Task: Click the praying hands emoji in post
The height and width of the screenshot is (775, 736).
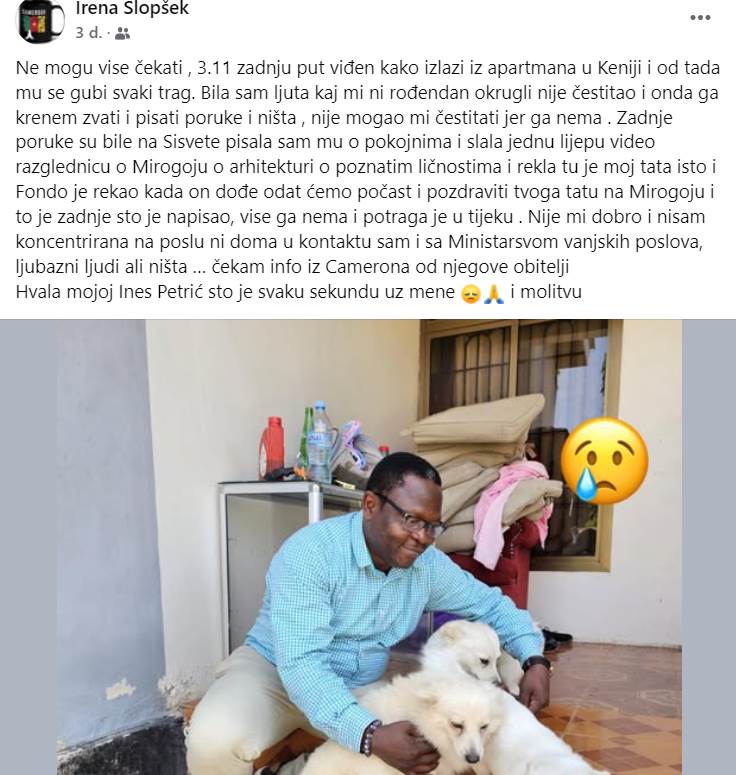Action: tap(493, 294)
